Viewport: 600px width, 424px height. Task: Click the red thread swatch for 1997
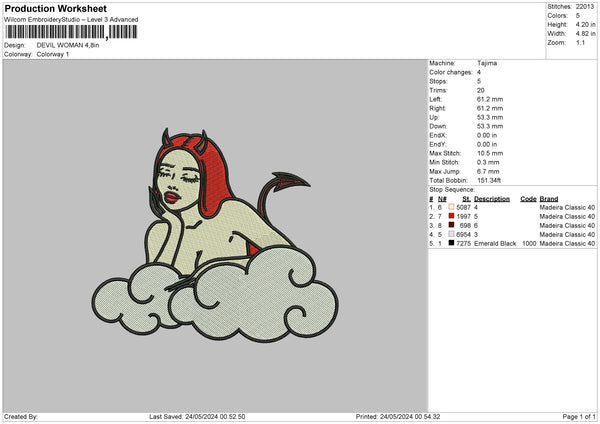tap(451, 216)
